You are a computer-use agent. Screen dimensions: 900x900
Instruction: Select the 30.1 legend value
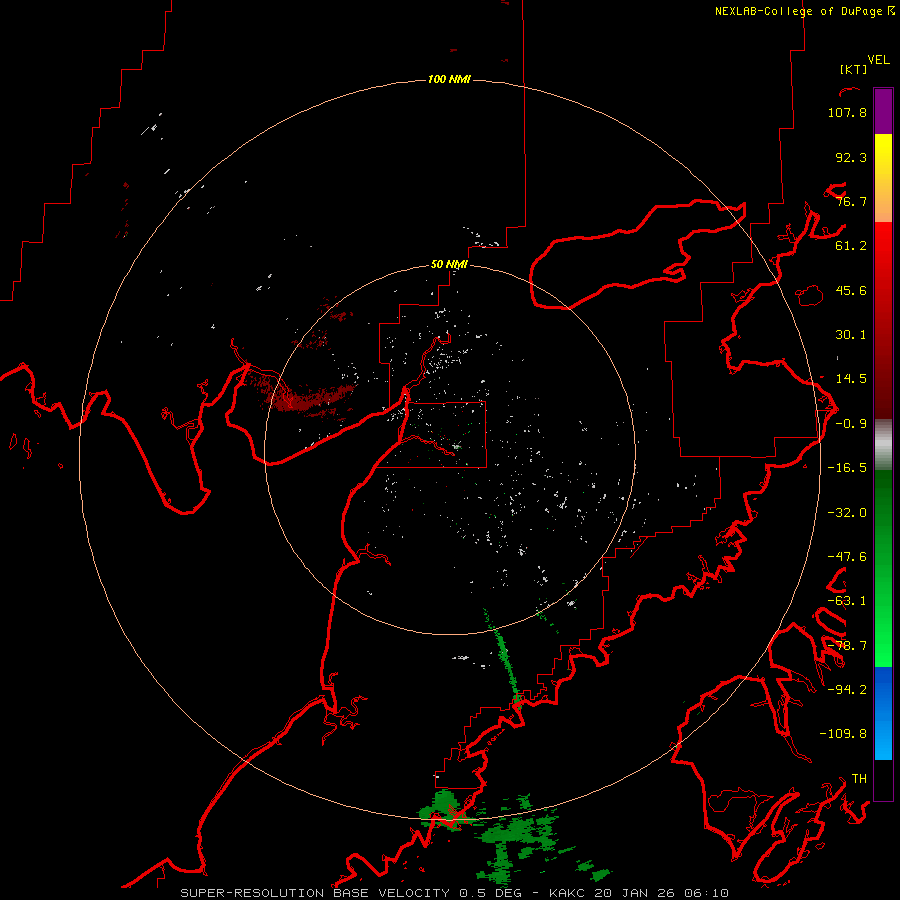coord(851,335)
